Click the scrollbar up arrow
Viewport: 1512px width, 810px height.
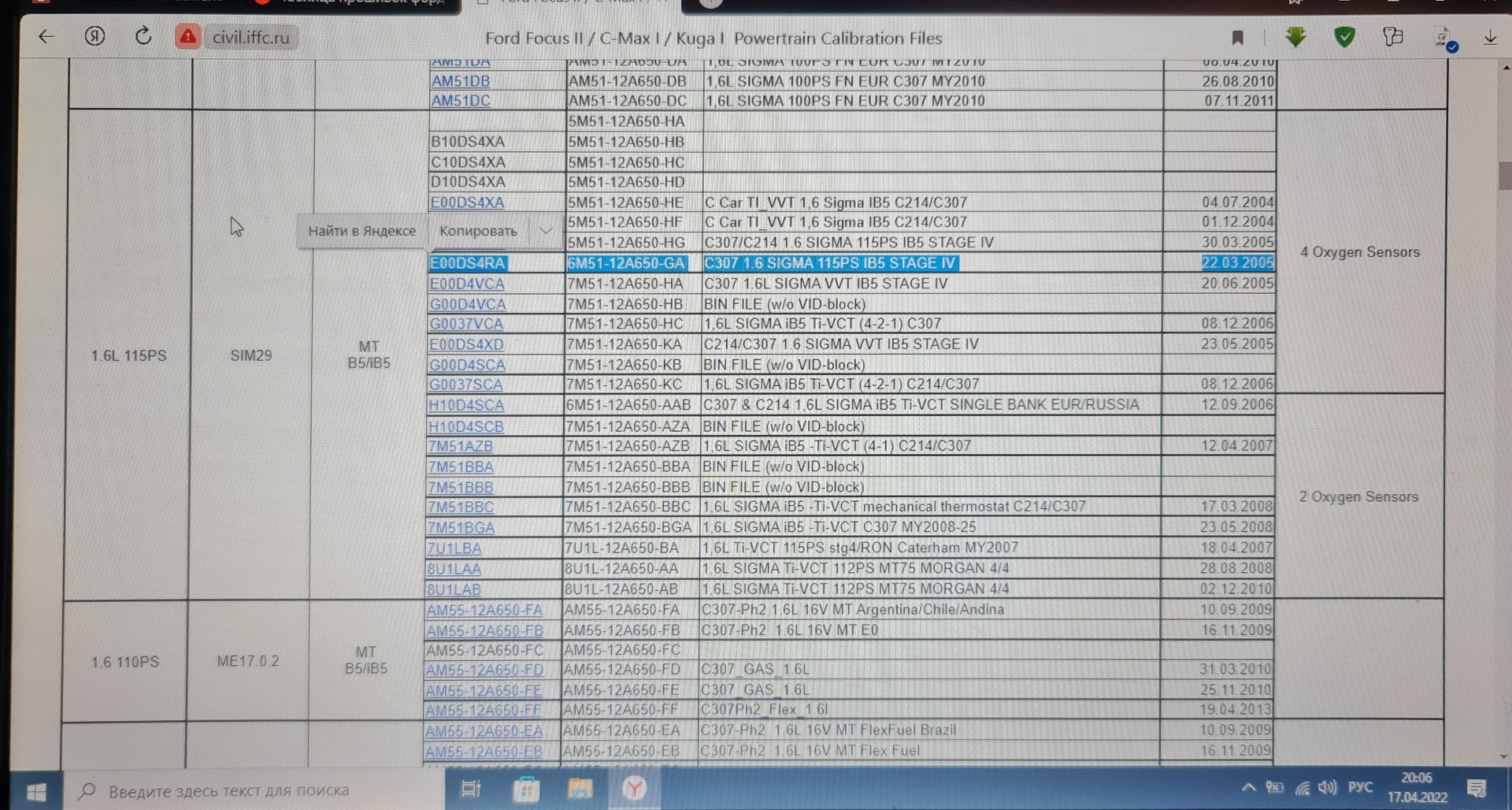coord(1505,69)
